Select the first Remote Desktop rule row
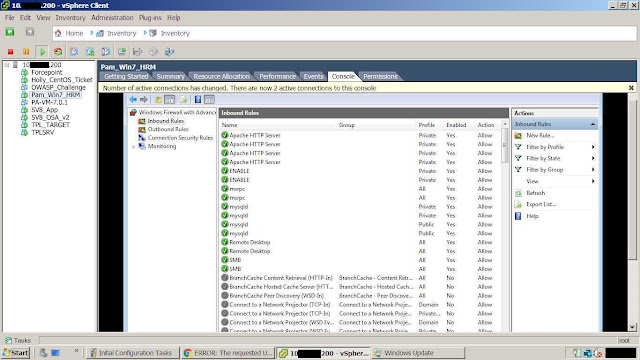This screenshot has width=640, height=360. (x=361, y=242)
